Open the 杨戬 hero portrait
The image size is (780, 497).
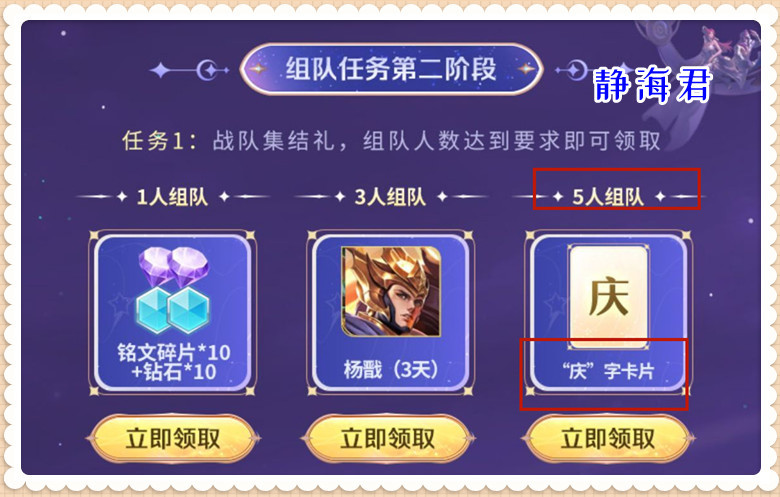coord(391,291)
